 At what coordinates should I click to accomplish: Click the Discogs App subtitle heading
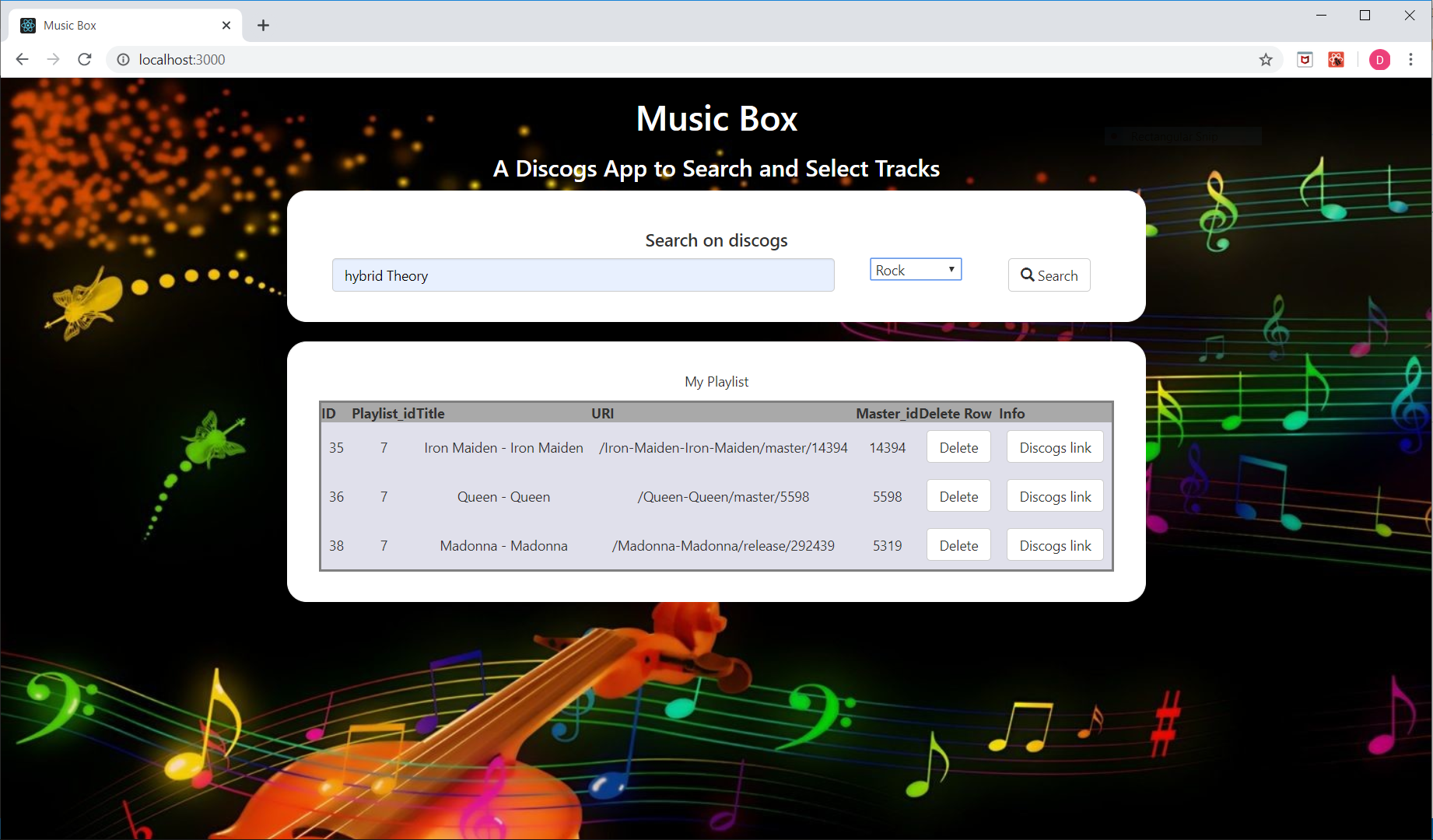pyautogui.click(x=716, y=169)
